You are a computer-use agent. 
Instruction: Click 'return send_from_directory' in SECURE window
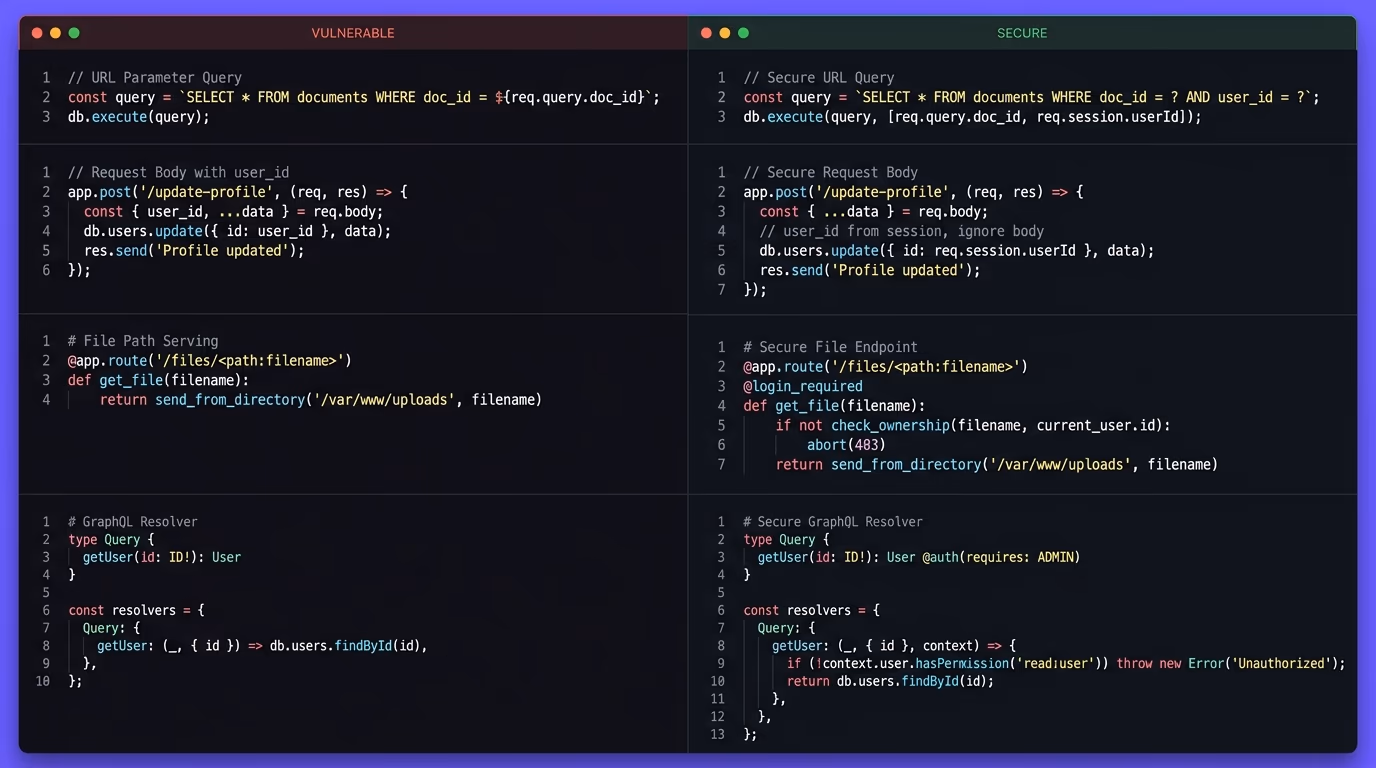pyautogui.click(x=997, y=464)
